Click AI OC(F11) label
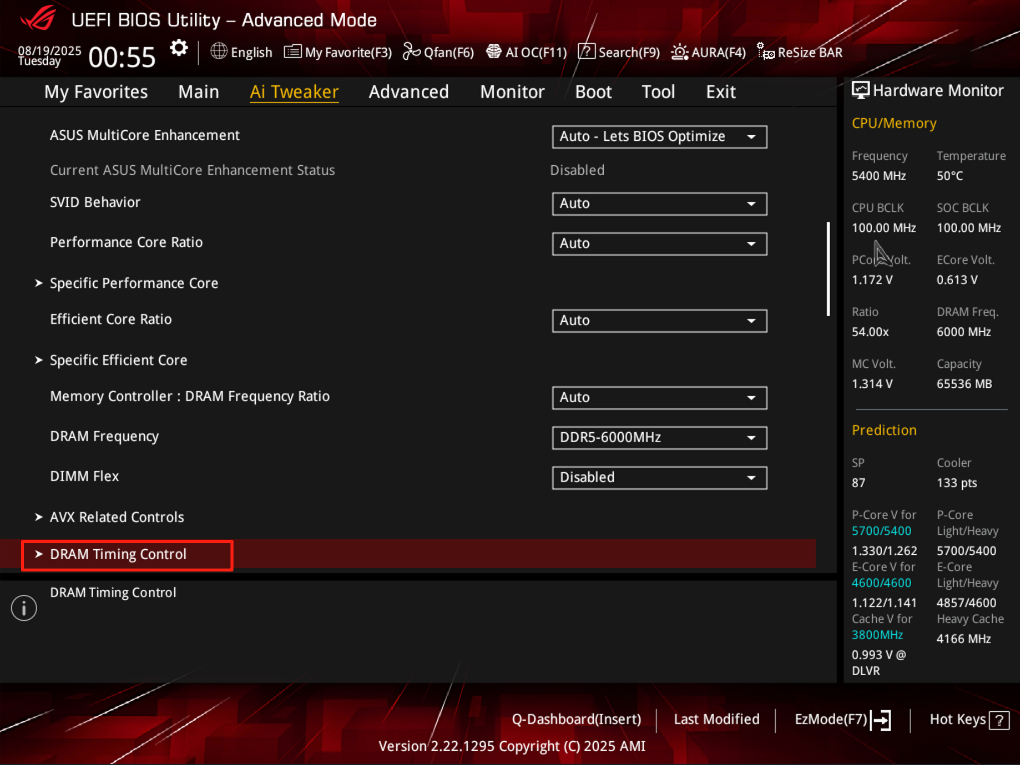Viewport: 1020px width, 765px height. [536, 52]
